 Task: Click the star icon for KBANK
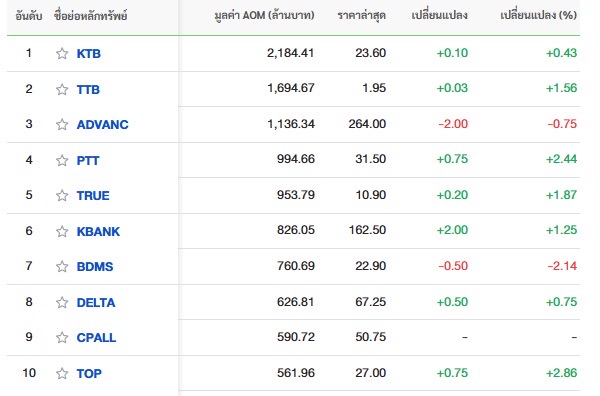[x=62, y=231]
